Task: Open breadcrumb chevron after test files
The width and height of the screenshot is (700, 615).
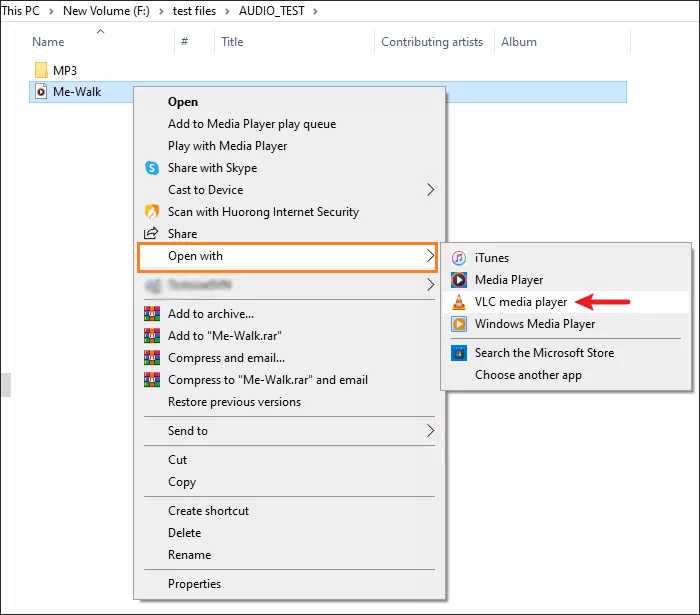Action: click(x=227, y=11)
